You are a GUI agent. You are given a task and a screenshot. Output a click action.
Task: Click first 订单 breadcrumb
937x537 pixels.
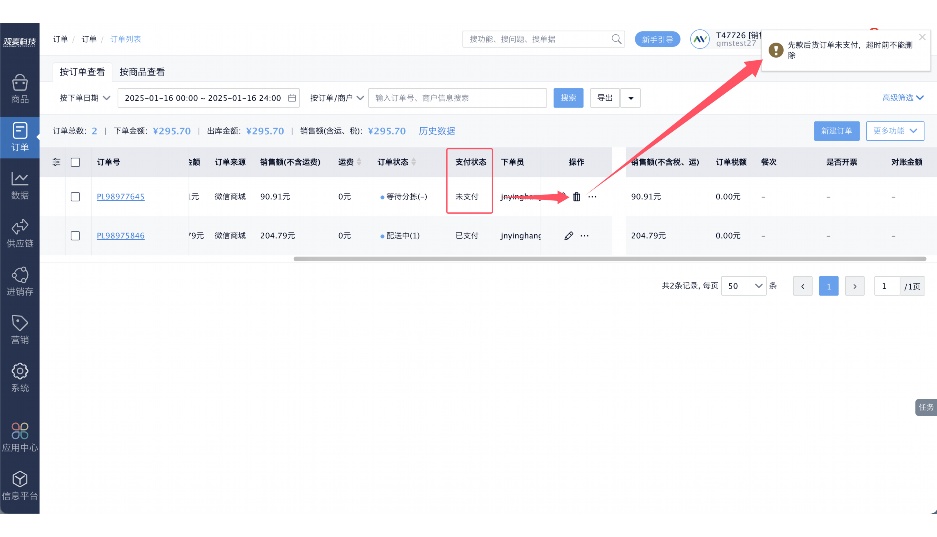(60, 39)
